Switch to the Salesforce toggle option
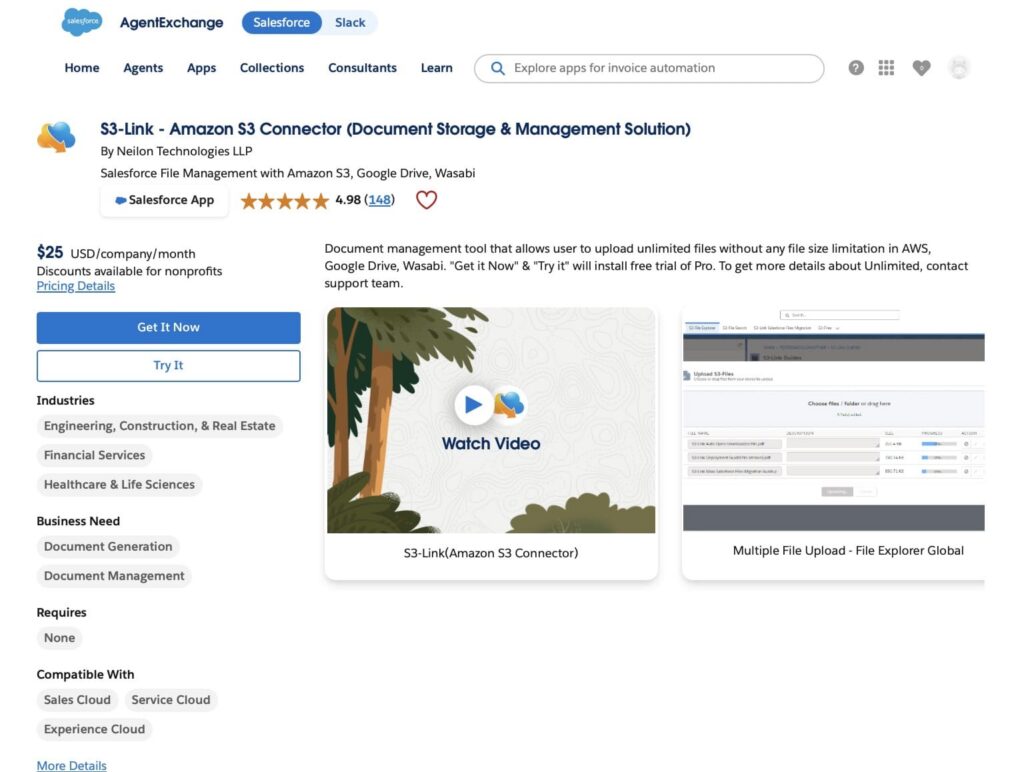This screenshot has height=772, width=1024. [281, 22]
